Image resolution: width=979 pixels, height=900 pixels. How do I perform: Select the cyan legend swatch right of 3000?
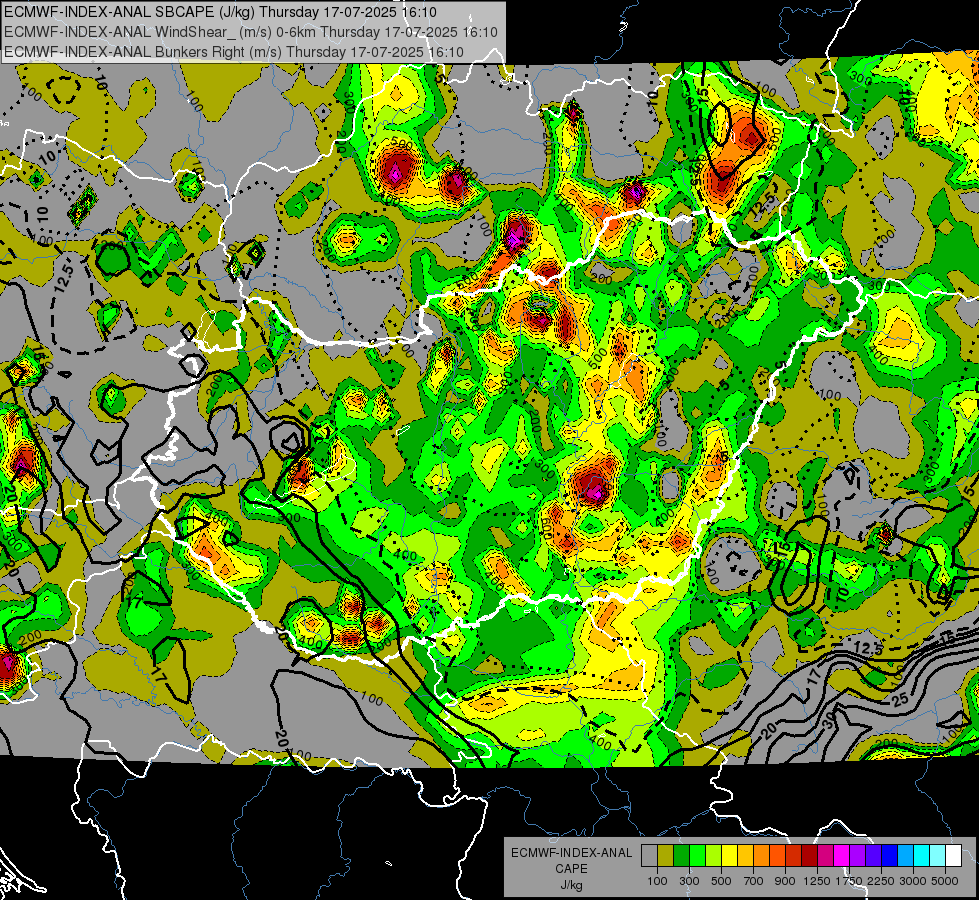coord(922,856)
